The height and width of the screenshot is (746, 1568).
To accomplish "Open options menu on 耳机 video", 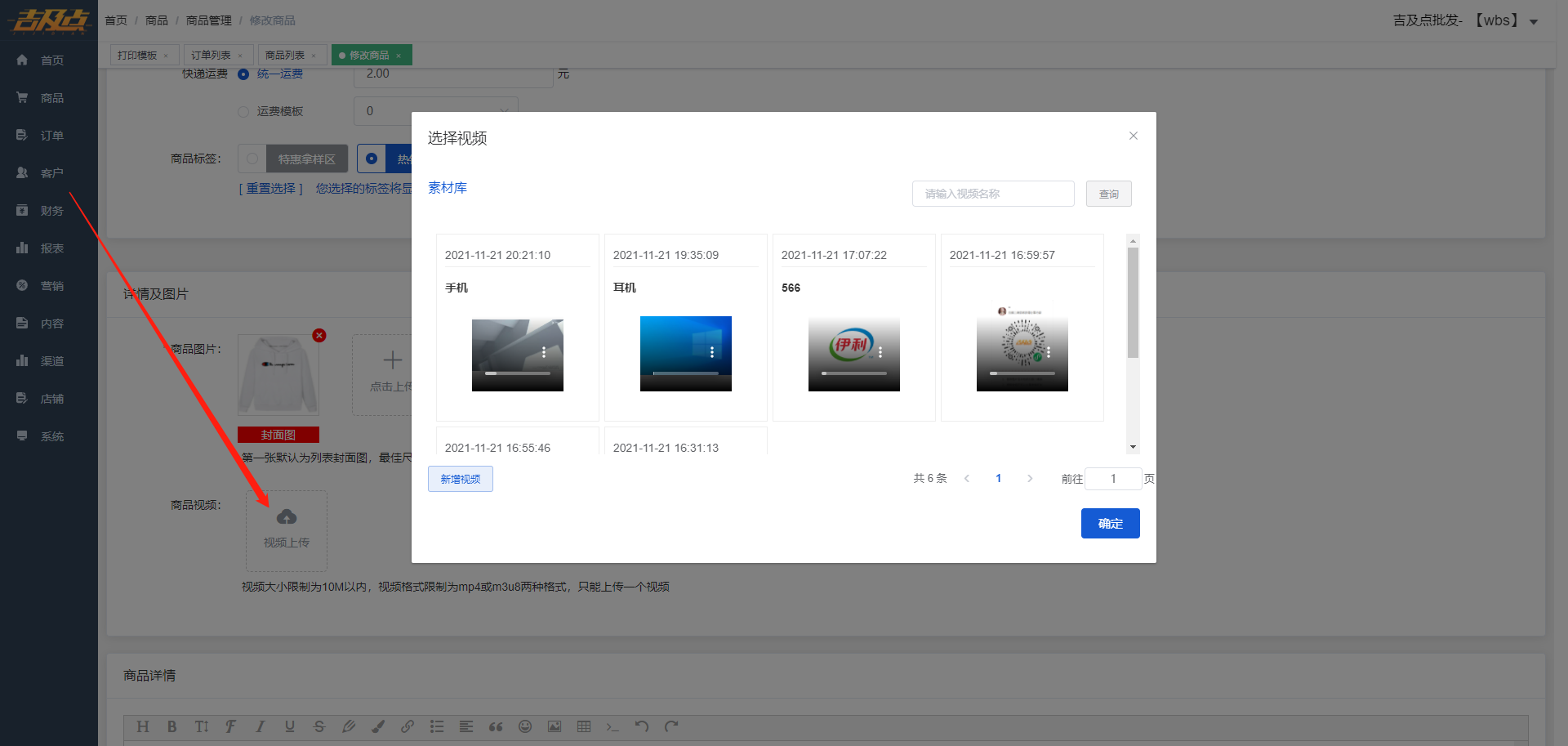I will pyautogui.click(x=712, y=352).
